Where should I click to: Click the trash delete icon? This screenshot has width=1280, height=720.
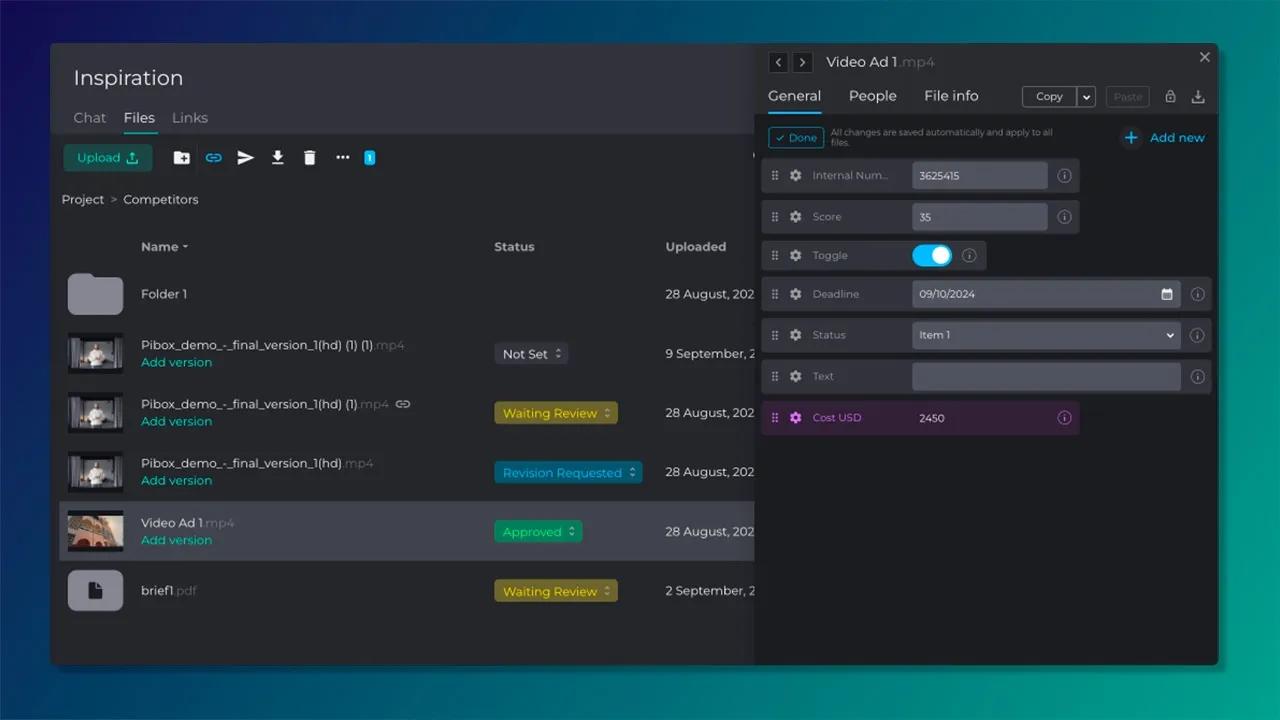(x=309, y=157)
